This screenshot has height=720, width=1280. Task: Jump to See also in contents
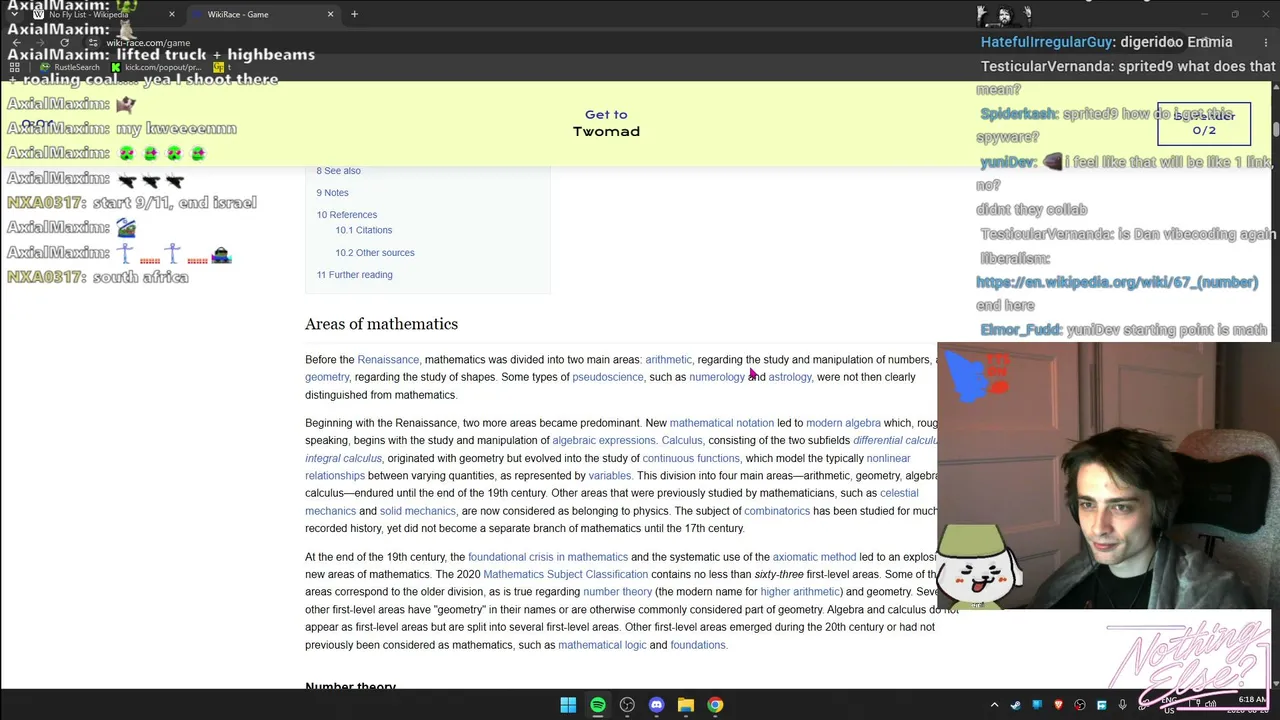coord(339,171)
